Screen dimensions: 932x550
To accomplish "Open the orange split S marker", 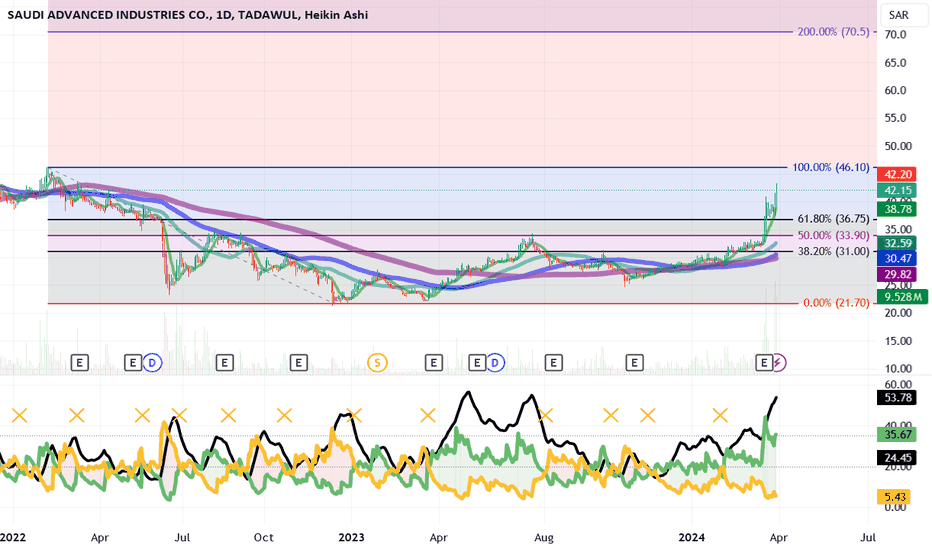I will tap(377, 362).
